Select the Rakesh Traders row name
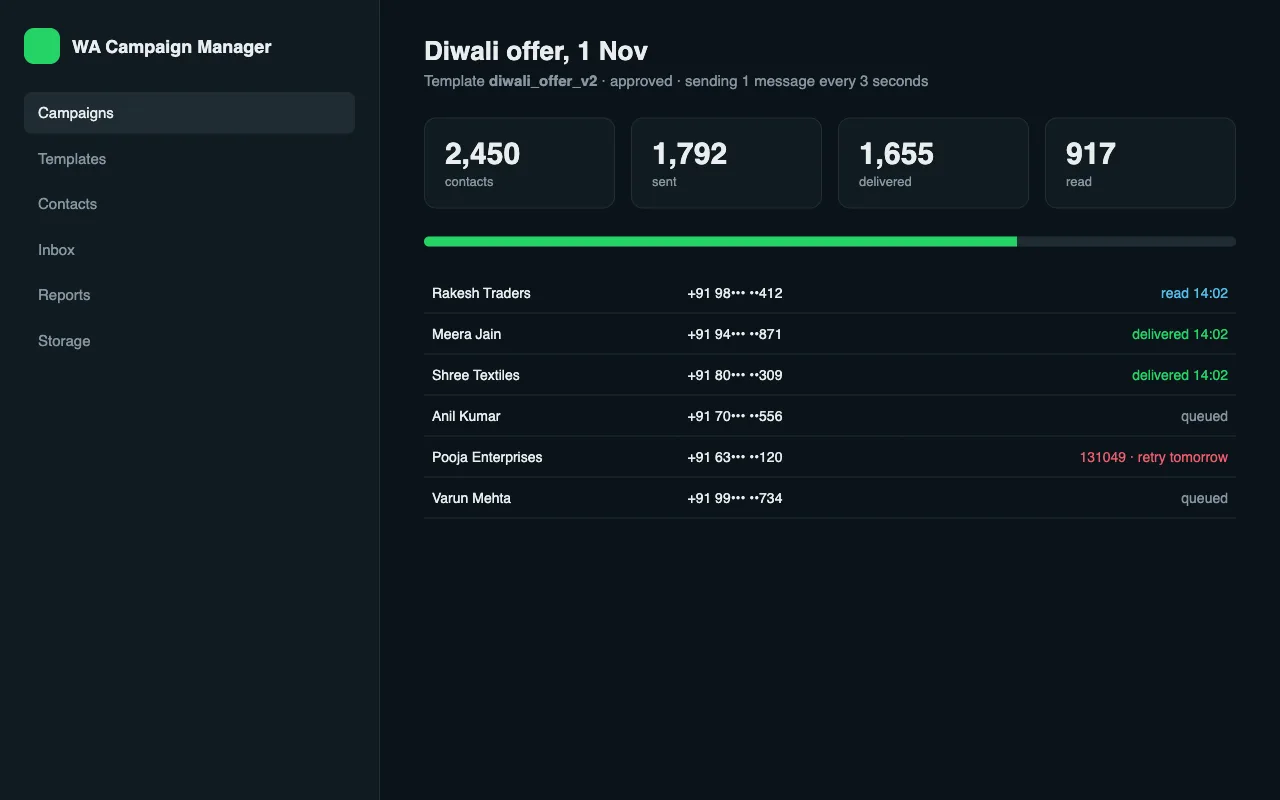The height and width of the screenshot is (800, 1280). pyautogui.click(x=481, y=293)
